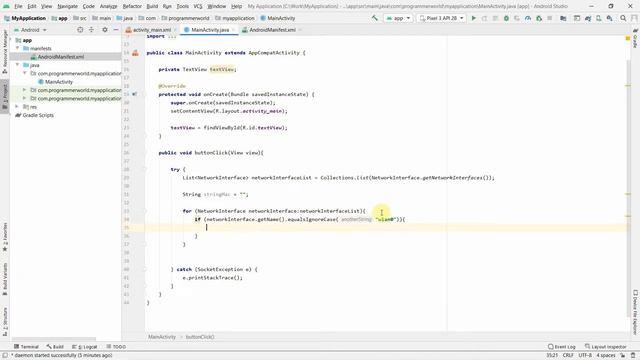Open the Logcat tool window

click(84, 347)
